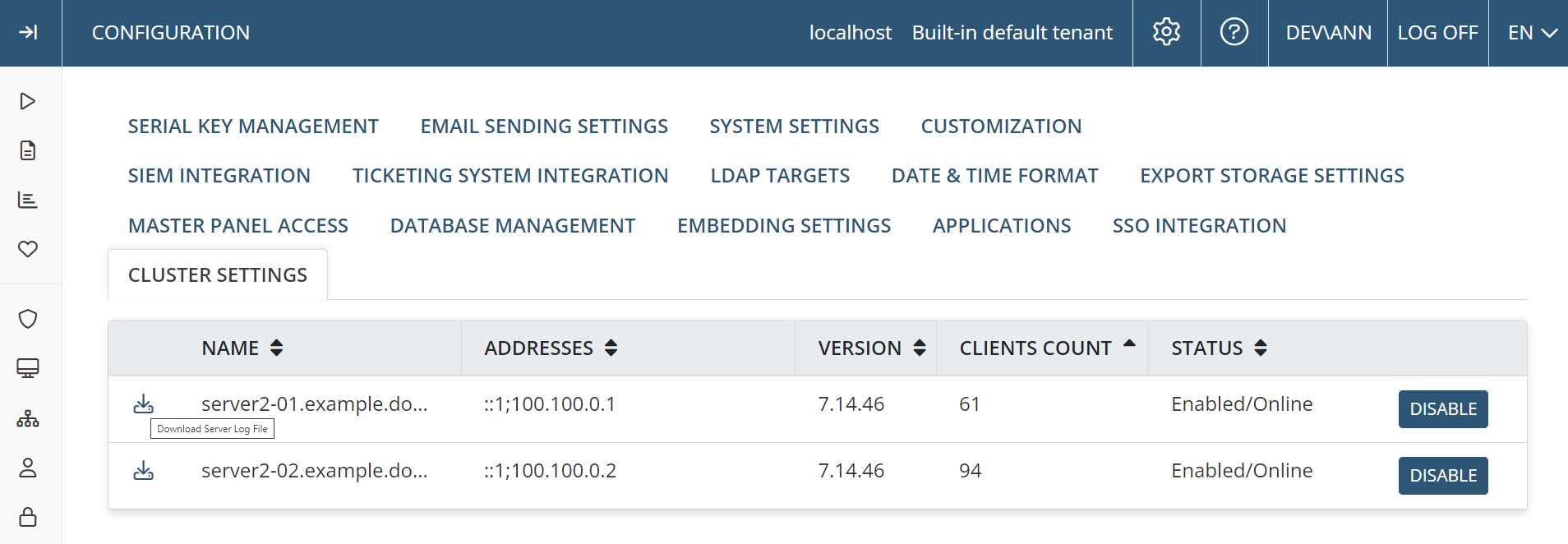Switch to Database Management tab
This screenshot has height=544, width=1568.
coord(512,226)
